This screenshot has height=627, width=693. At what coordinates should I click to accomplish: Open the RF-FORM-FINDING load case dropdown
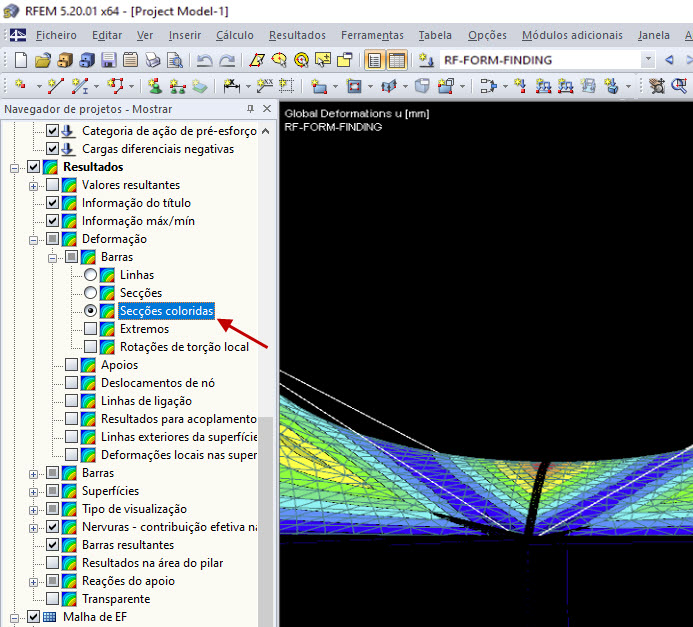(648, 60)
